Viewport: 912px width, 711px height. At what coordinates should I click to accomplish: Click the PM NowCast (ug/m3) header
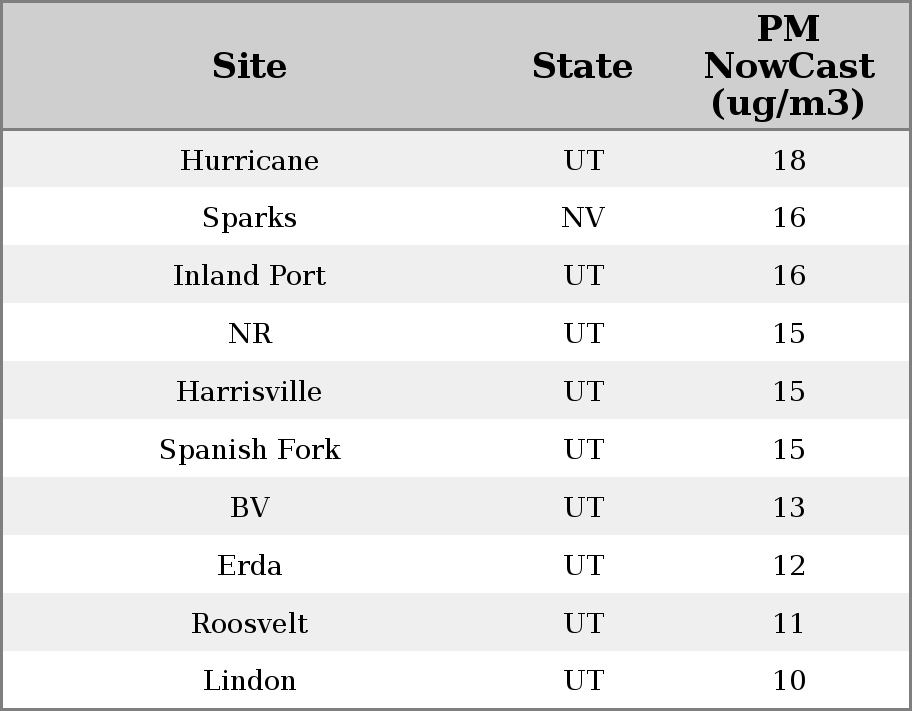click(x=789, y=67)
